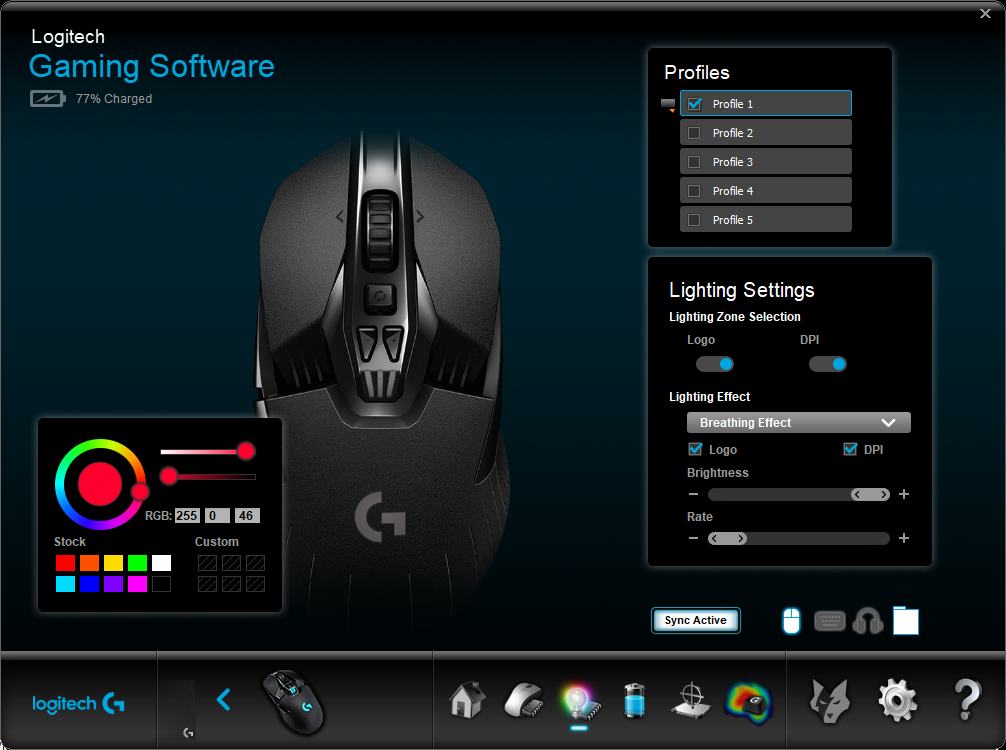Open input analysis heat map icon
This screenshot has width=1006, height=750.
748,702
